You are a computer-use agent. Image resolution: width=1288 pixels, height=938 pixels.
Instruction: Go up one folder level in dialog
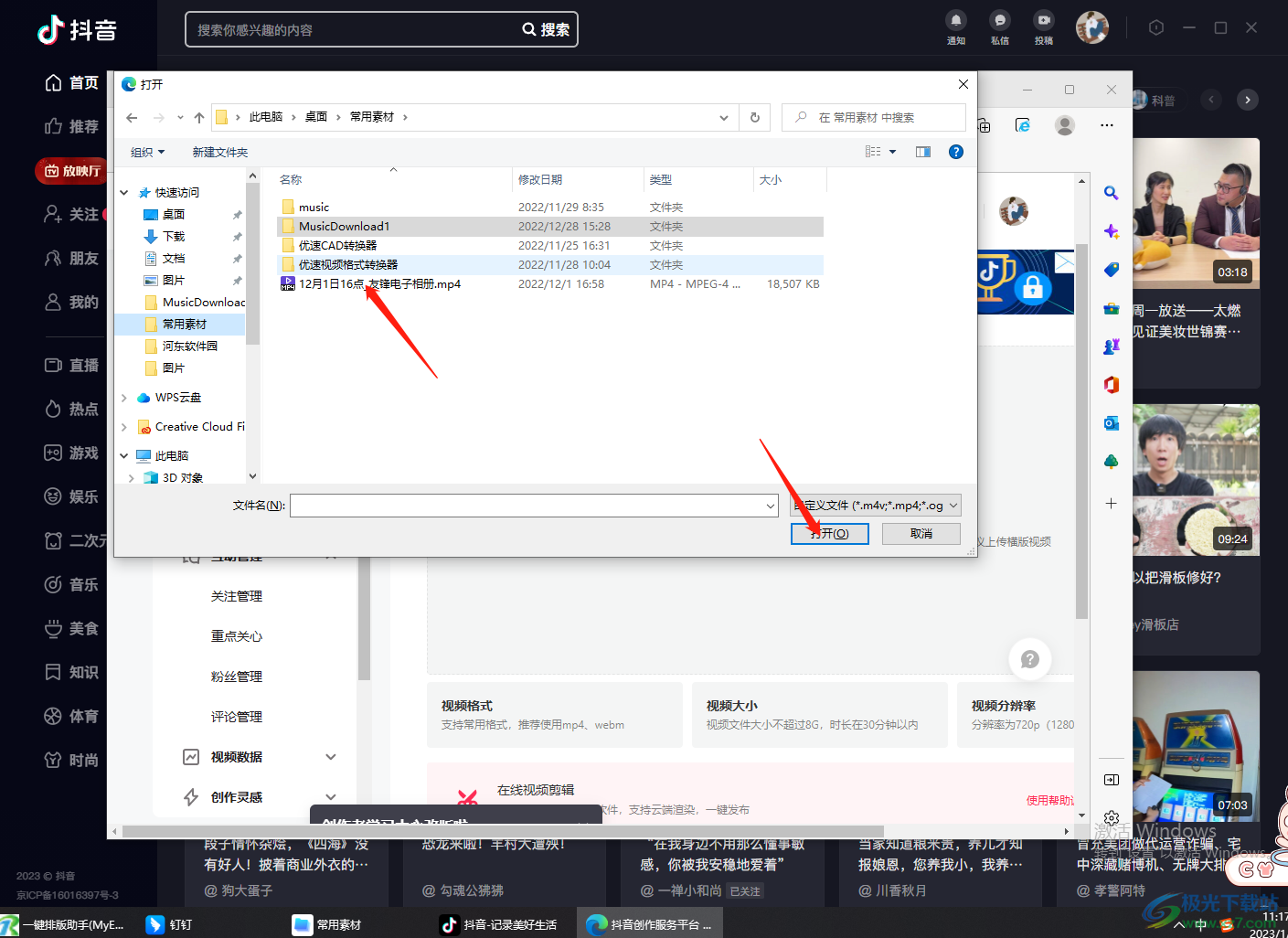click(199, 117)
